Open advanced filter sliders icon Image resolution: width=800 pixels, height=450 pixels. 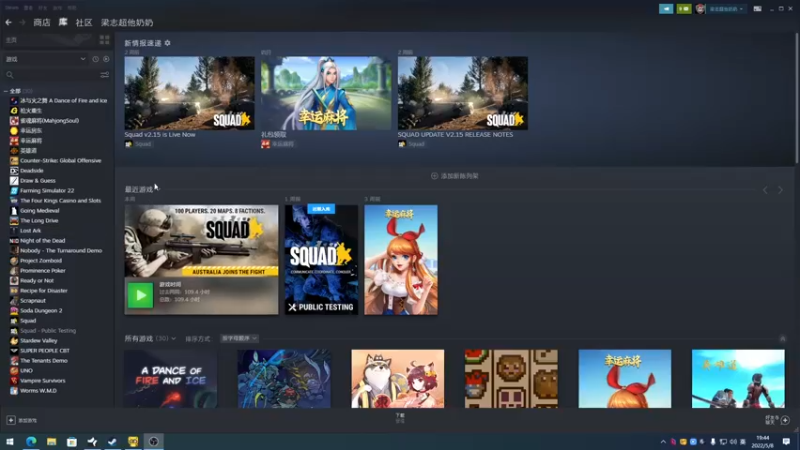105,75
